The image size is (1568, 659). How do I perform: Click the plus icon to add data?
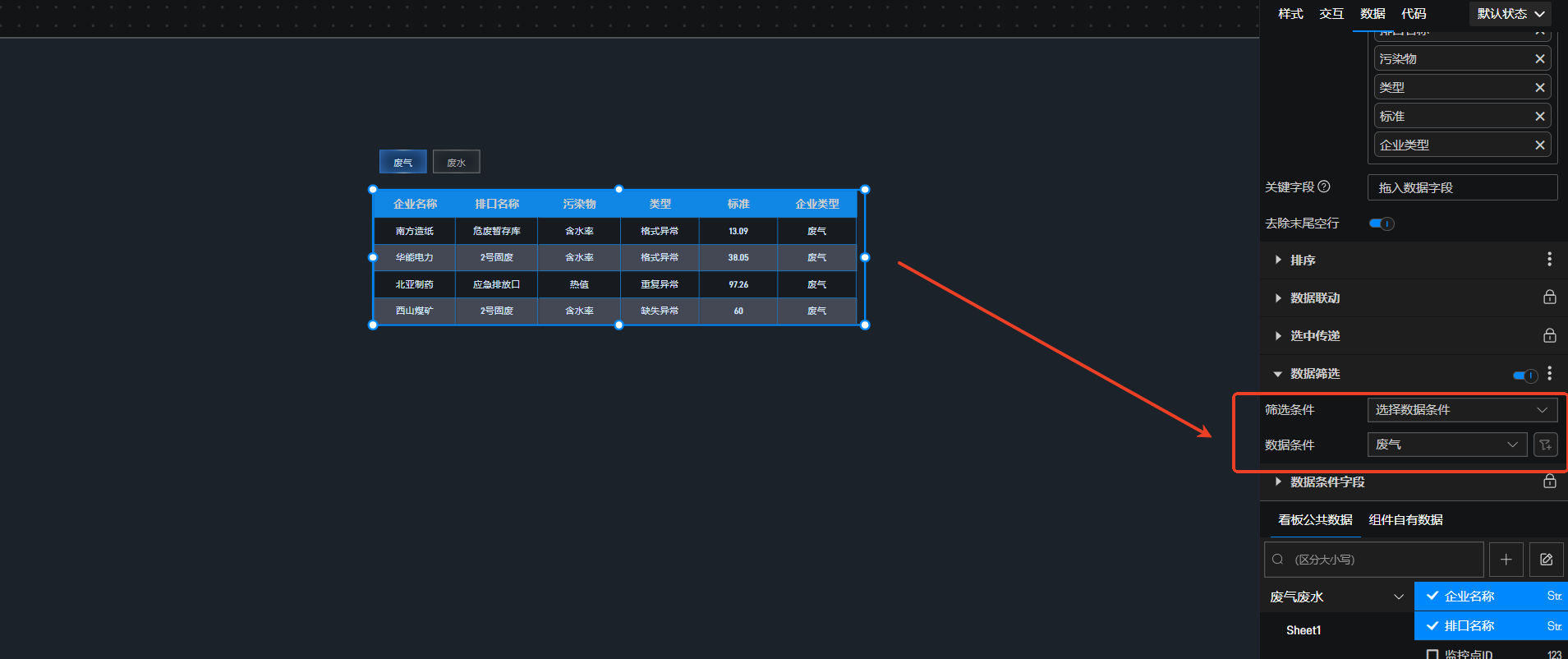click(x=1506, y=560)
